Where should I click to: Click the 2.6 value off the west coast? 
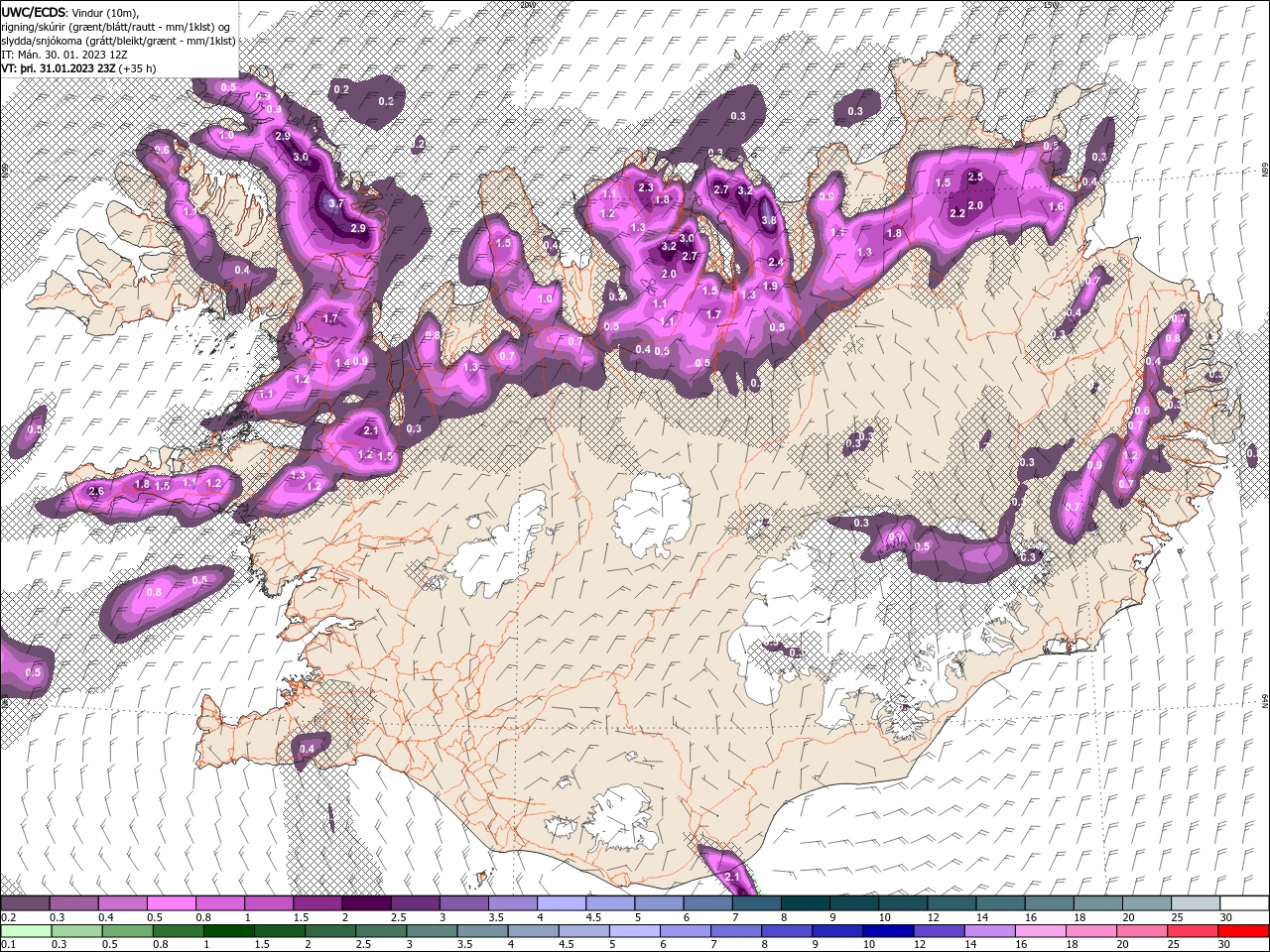pos(96,491)
